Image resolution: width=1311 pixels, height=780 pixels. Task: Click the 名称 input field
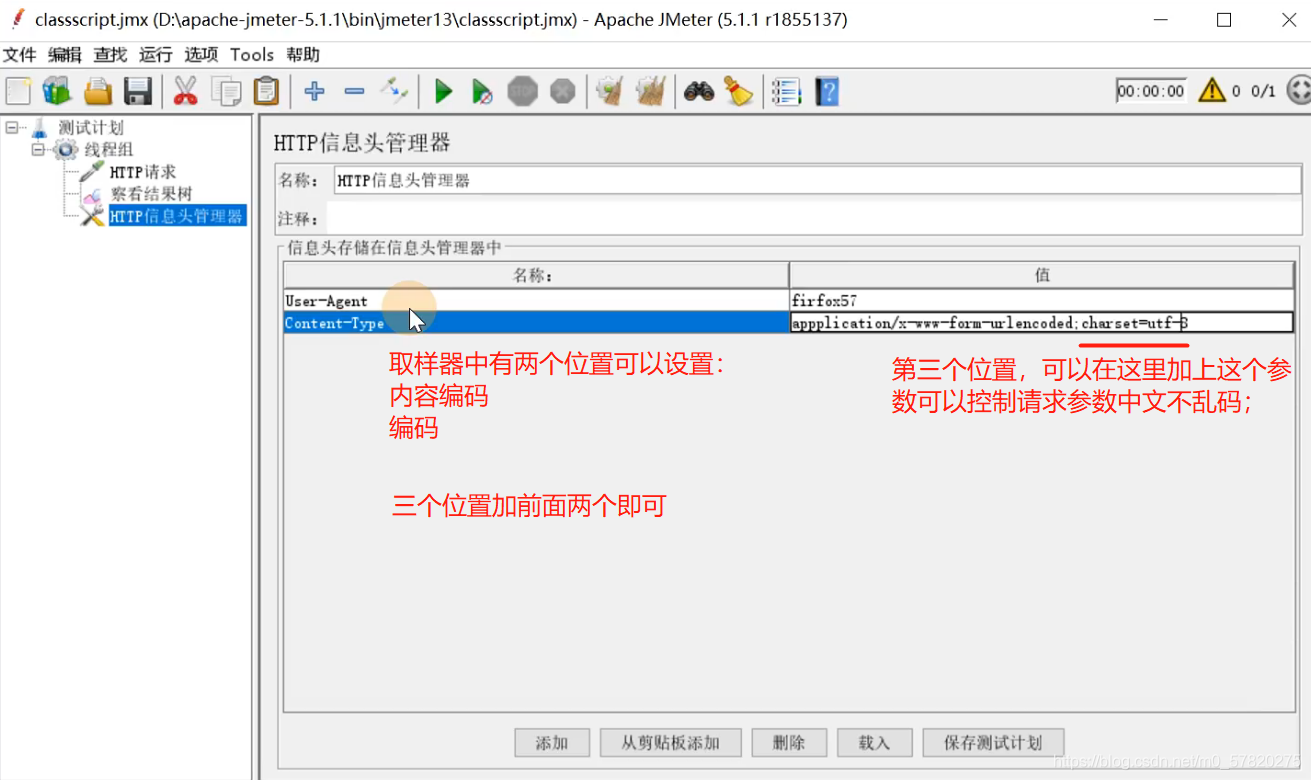pos(817,181)
